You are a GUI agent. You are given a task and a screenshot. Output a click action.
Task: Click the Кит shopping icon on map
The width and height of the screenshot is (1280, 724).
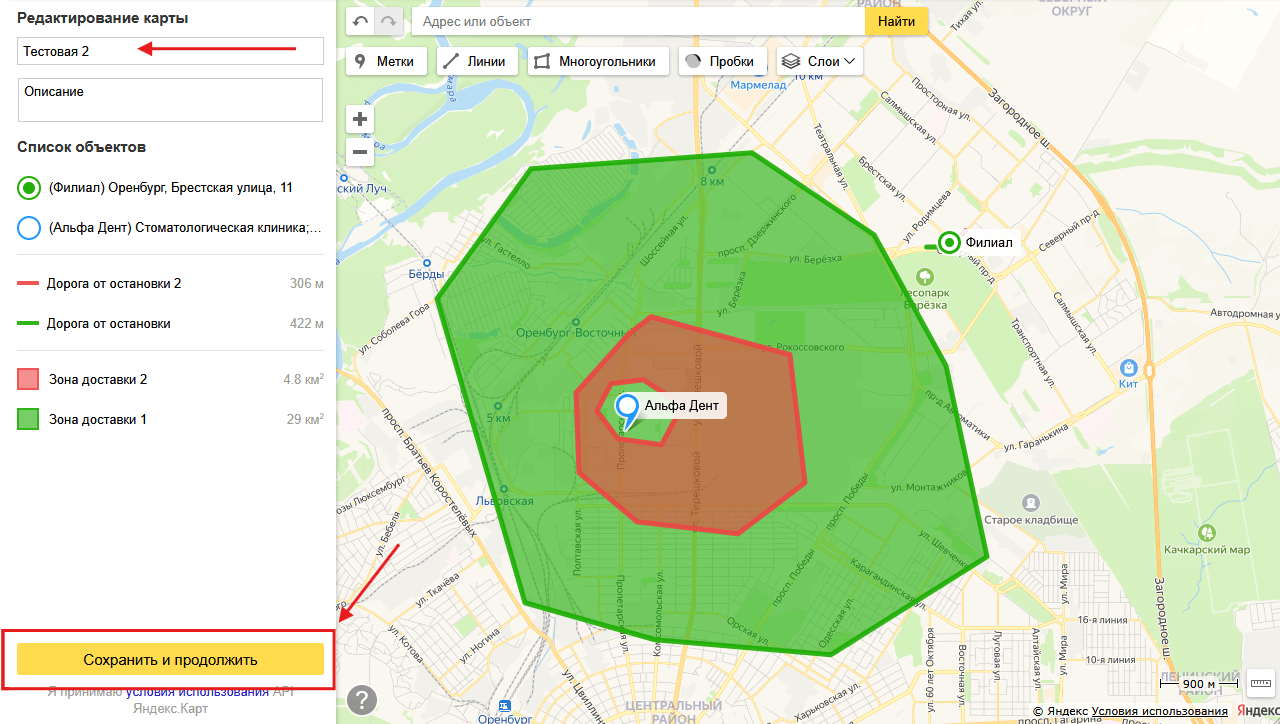pos(1129,367)
